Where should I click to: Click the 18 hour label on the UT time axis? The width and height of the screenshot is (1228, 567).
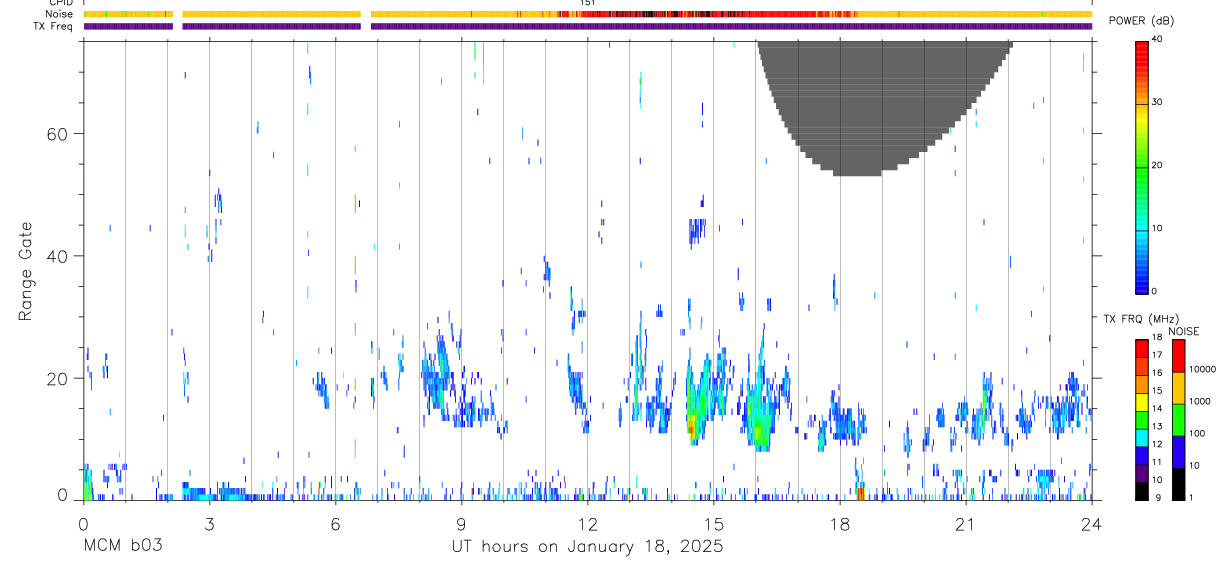click(x=840, y=523)
